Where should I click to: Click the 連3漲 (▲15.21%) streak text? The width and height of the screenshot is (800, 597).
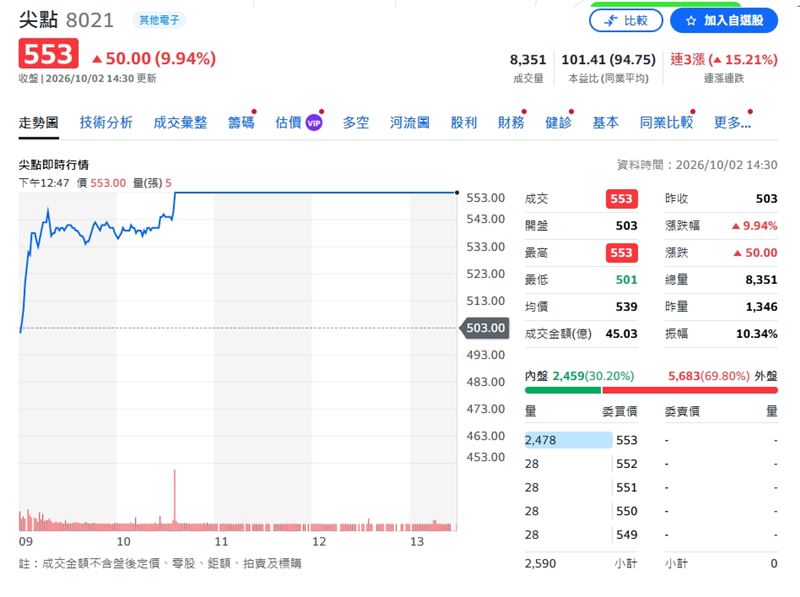tap(723, 60)
